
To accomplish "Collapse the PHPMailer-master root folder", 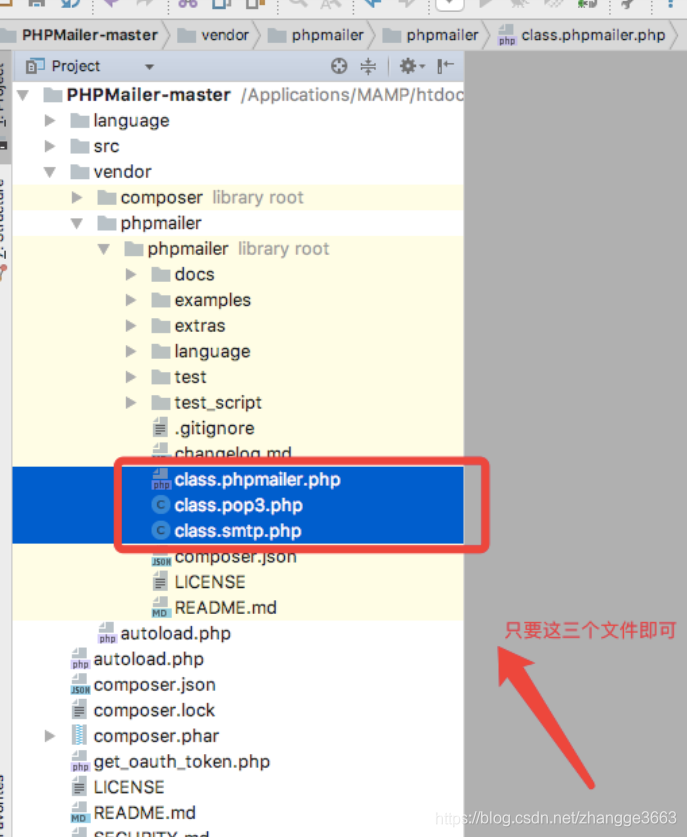I will coord(23,96).
